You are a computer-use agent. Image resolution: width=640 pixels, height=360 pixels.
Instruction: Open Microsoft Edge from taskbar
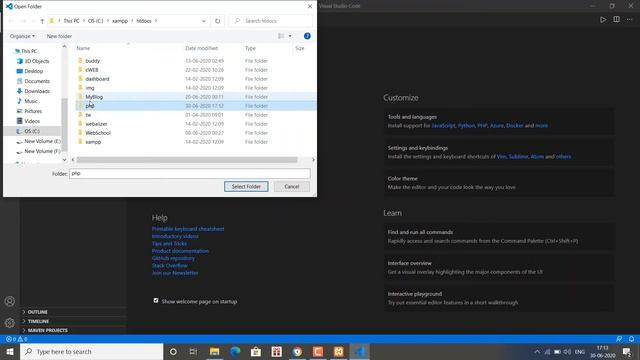(x=235, y=352)
